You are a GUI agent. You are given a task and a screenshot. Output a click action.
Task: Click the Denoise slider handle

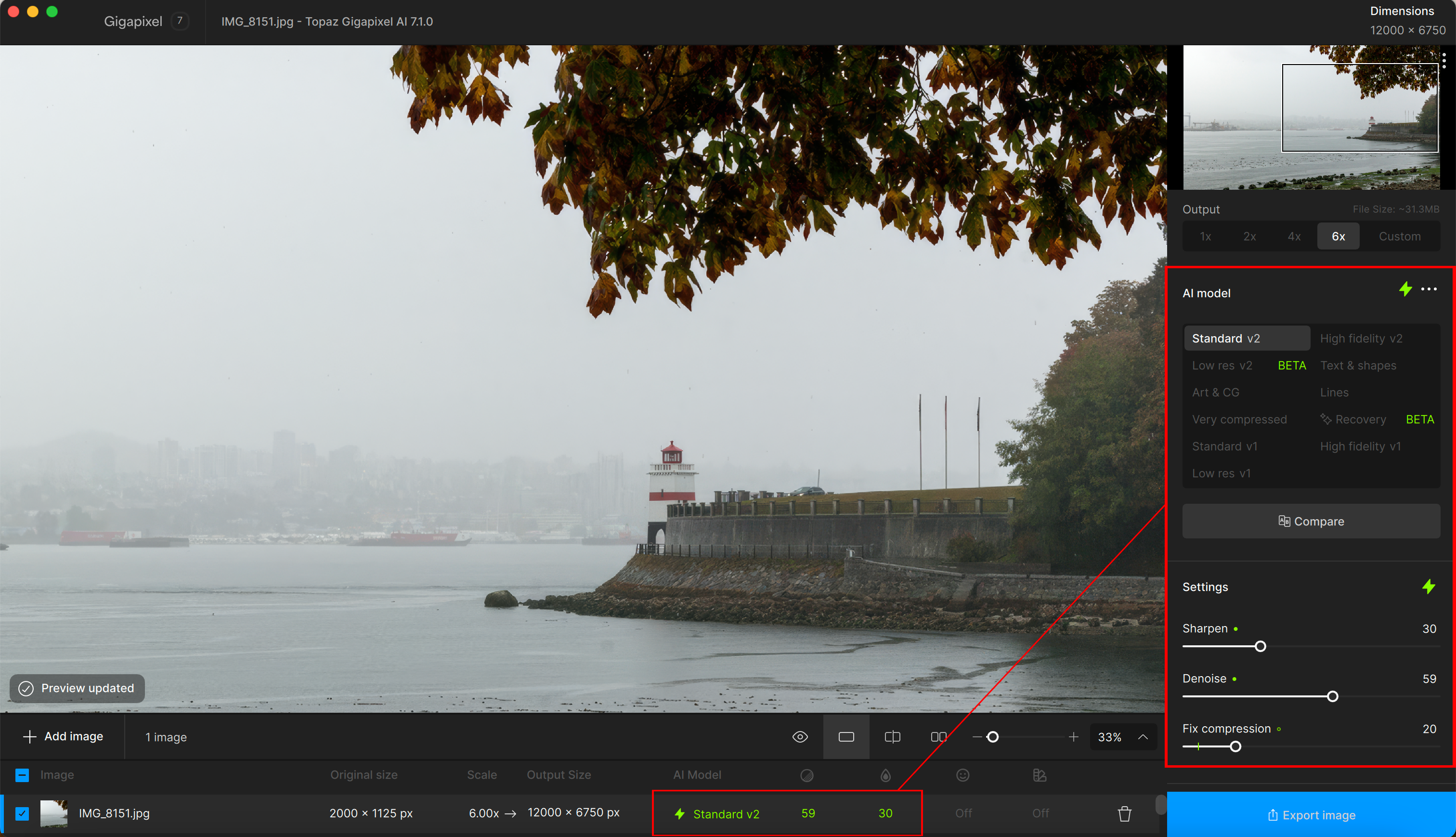(1332, 697)
